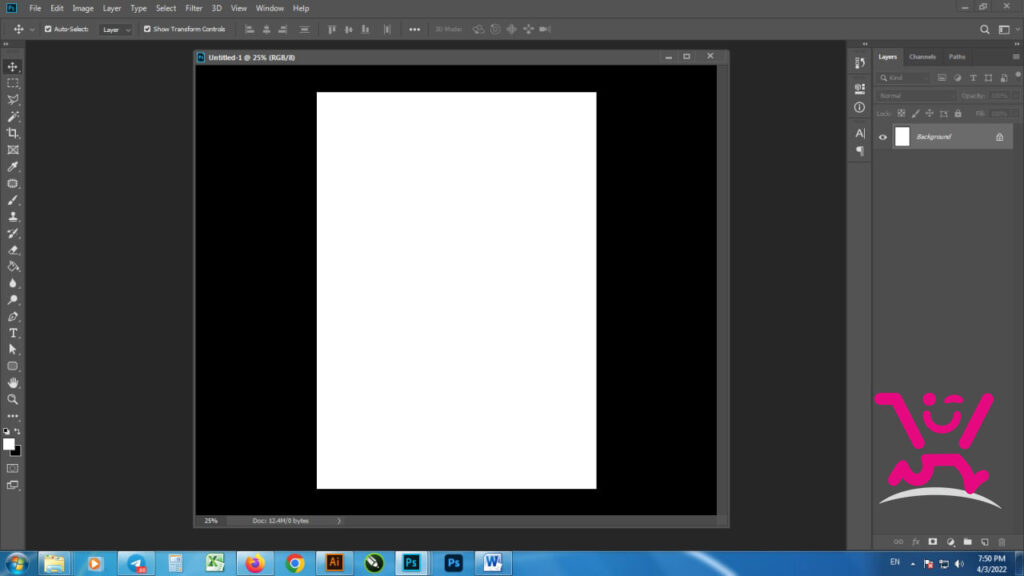Select the Brush tool
1024x576 pixels.
[12, 200]
